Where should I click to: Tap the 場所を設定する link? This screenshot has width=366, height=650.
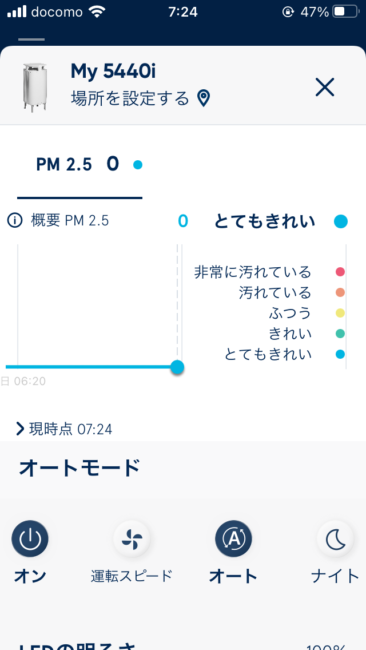coord(130,99)
